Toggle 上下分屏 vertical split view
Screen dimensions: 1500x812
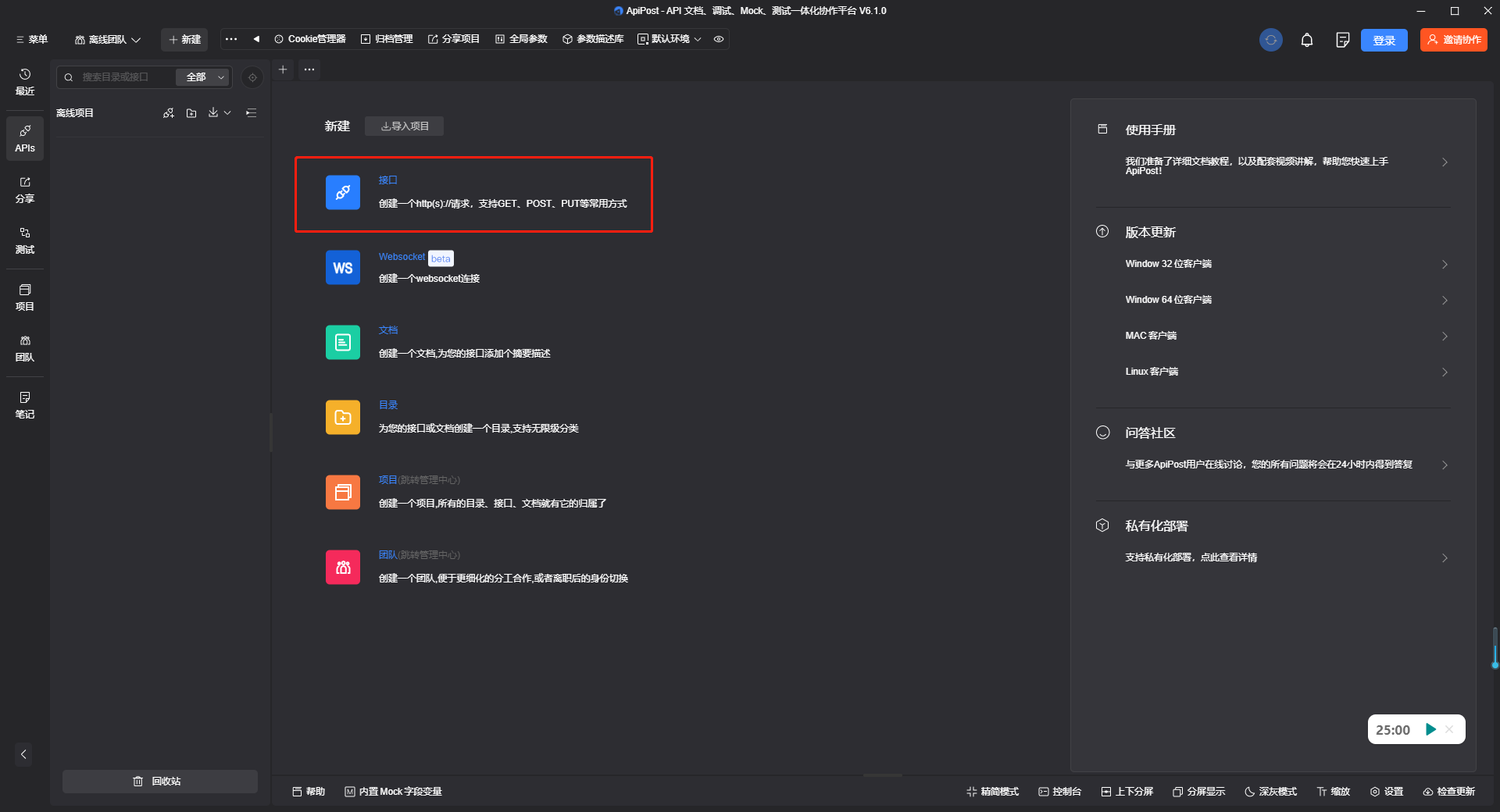[1127, 792]
